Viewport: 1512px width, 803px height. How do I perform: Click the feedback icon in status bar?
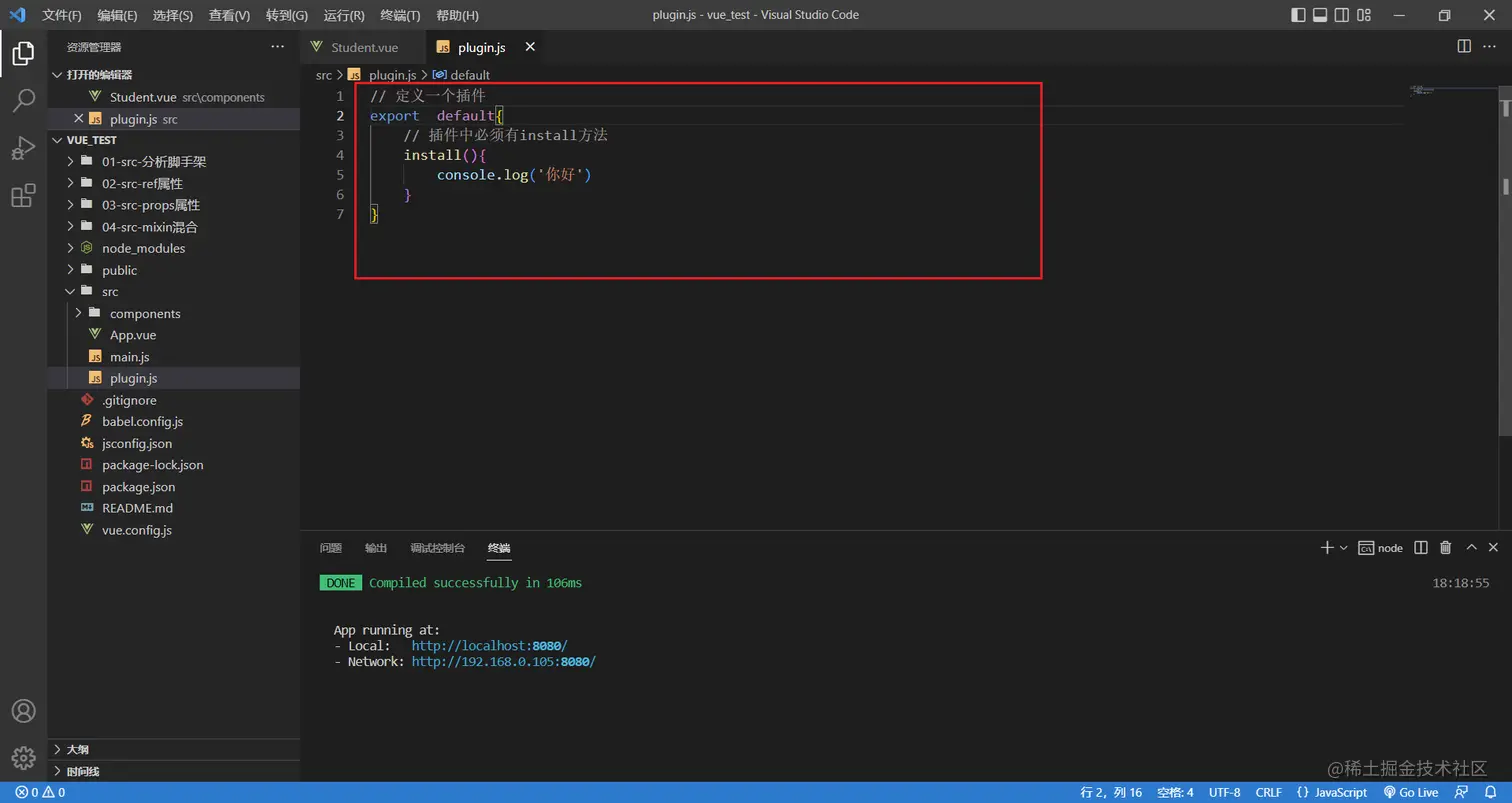click(x=1463, y=792)
